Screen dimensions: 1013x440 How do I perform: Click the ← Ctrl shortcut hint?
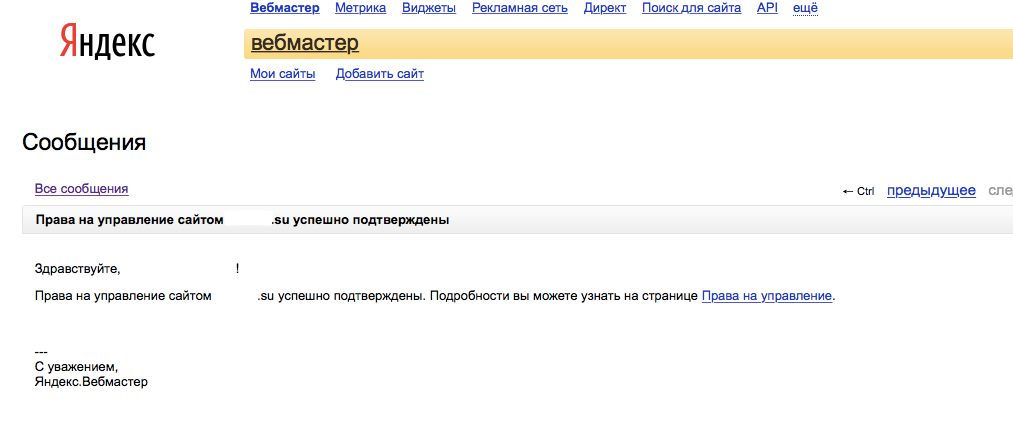(859, 191)
